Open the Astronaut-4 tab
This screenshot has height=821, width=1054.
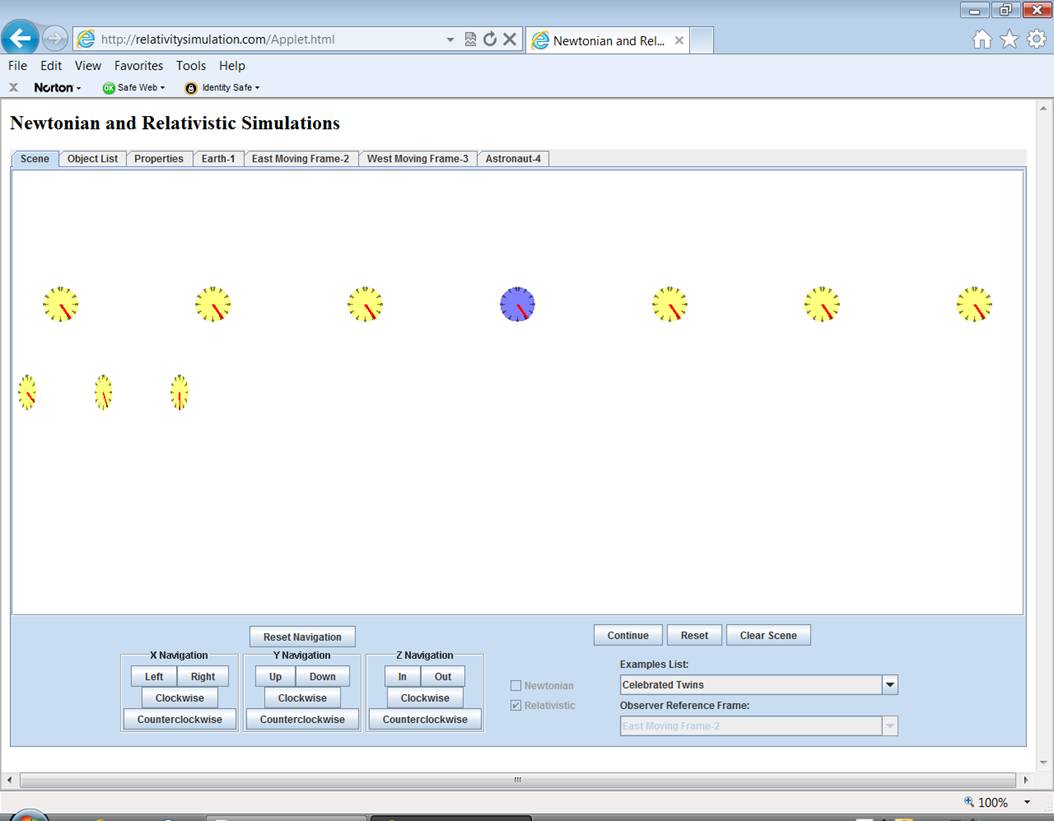513,159
